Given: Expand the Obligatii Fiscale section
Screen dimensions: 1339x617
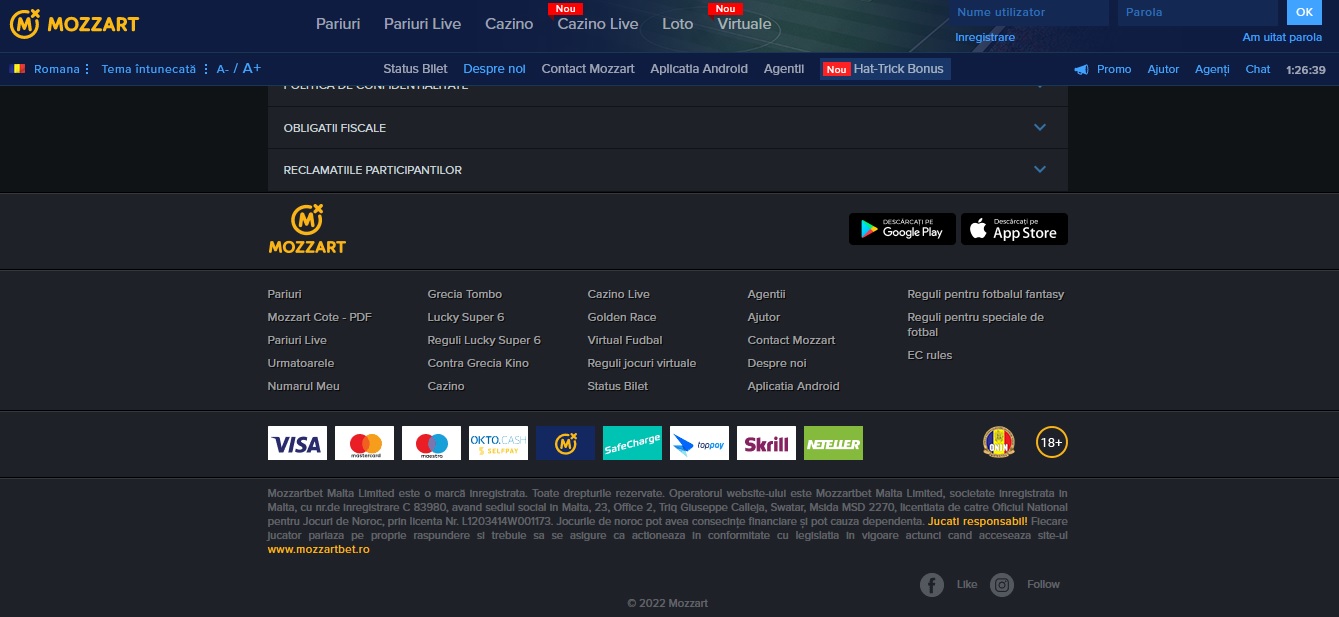Looking at the screenshot, I should click(668, 128).
